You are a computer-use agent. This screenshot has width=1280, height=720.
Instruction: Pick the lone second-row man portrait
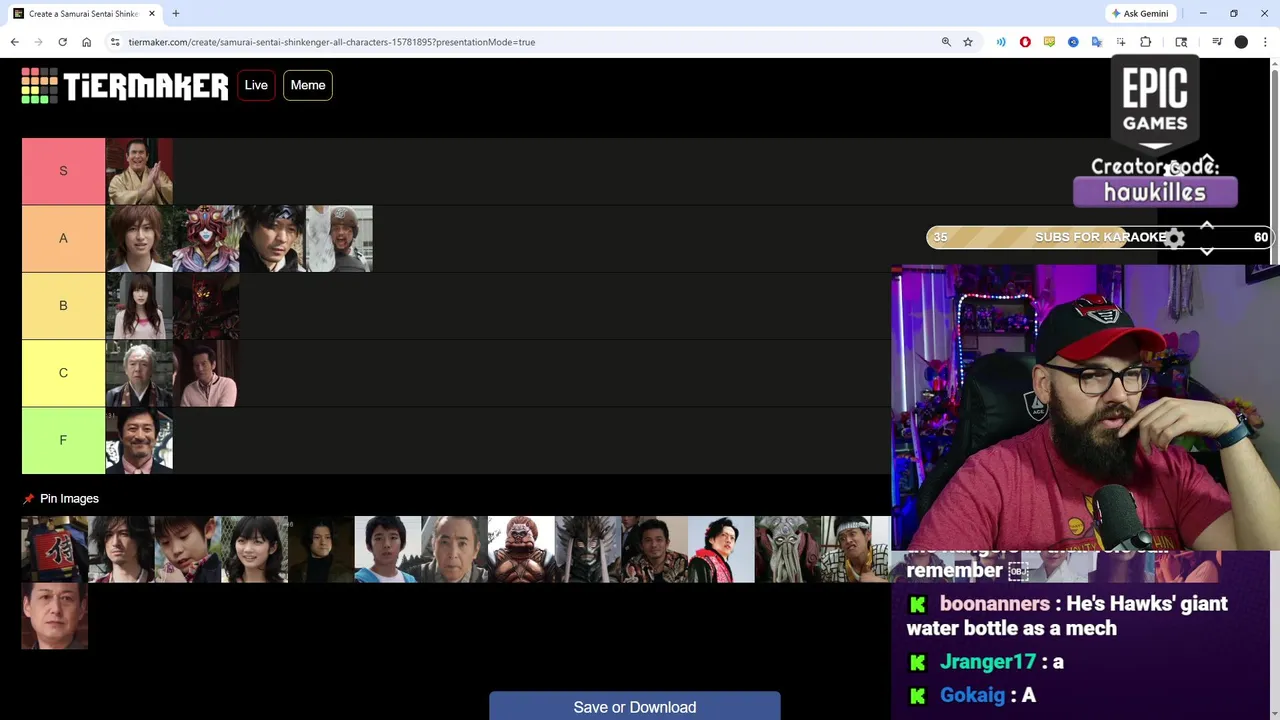click(x=55, y=616)
